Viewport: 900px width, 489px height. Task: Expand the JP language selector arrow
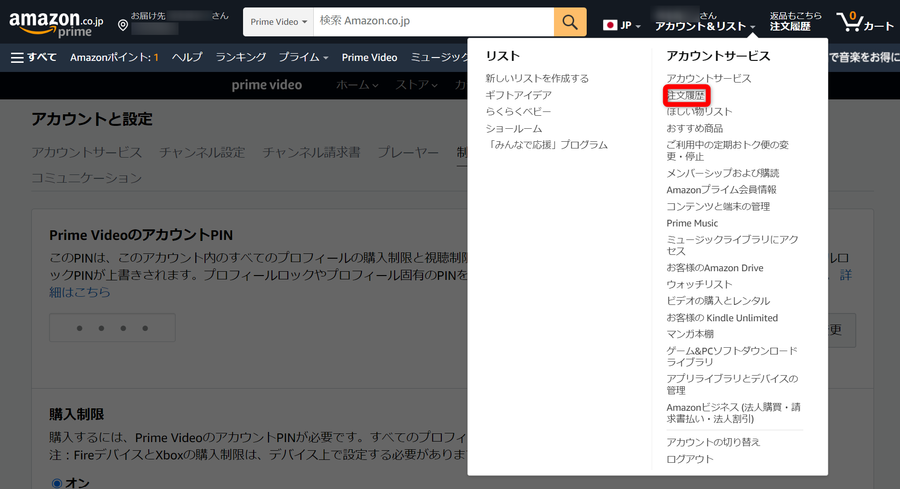(x=638, y=26)
